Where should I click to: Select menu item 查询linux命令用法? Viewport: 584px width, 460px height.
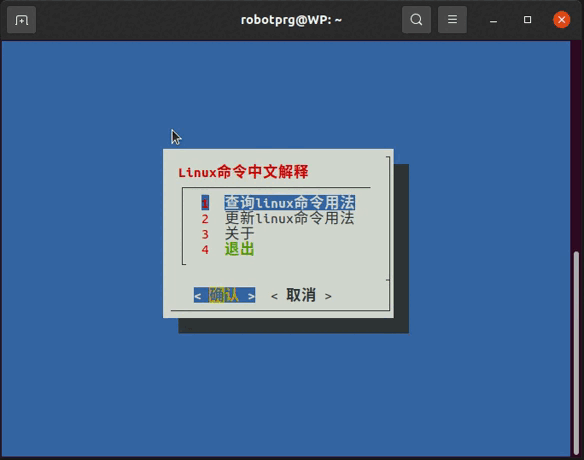click(289, 203)
